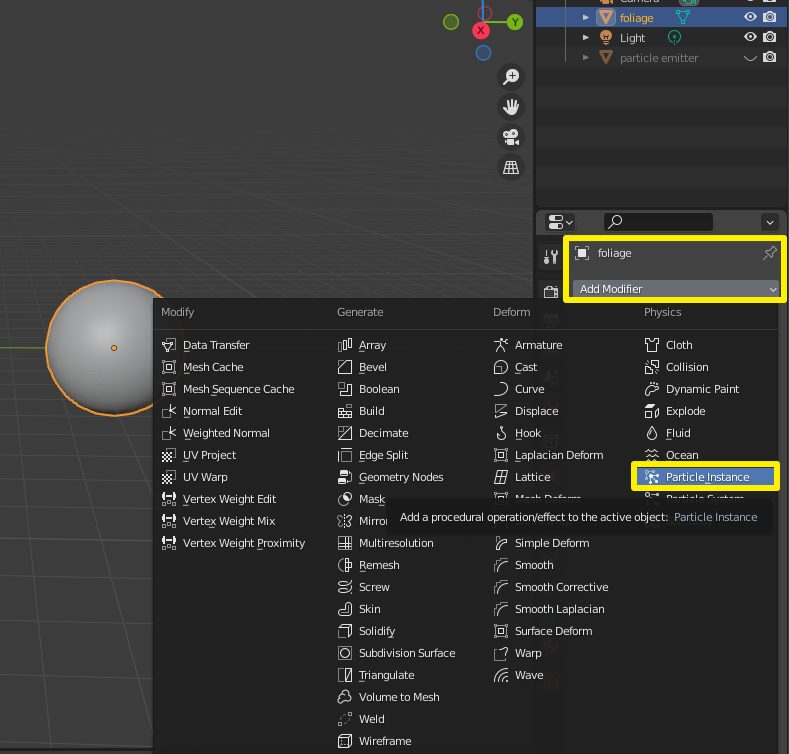Expand the foliage tree item
The image size is (789, 754).
(x=585, y=18)
